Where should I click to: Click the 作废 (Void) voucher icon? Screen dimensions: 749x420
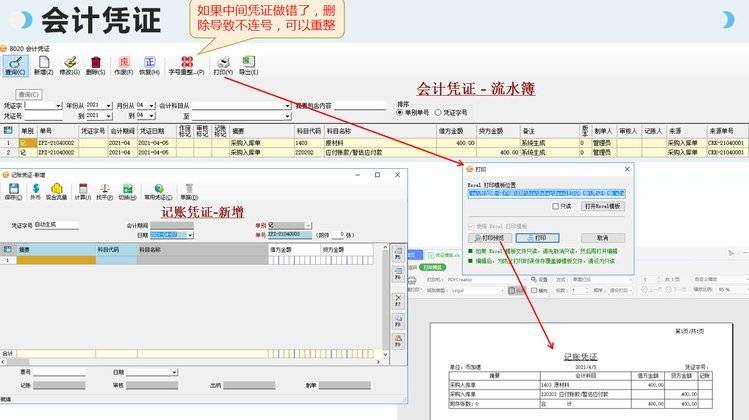click(x=124, y=64)
